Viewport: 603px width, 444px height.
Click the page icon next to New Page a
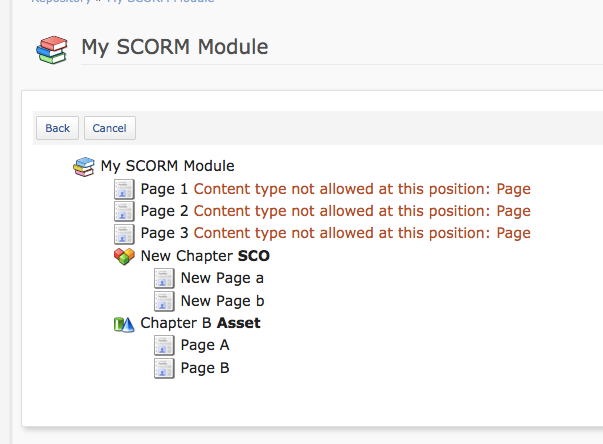click(x=164, y=278)
